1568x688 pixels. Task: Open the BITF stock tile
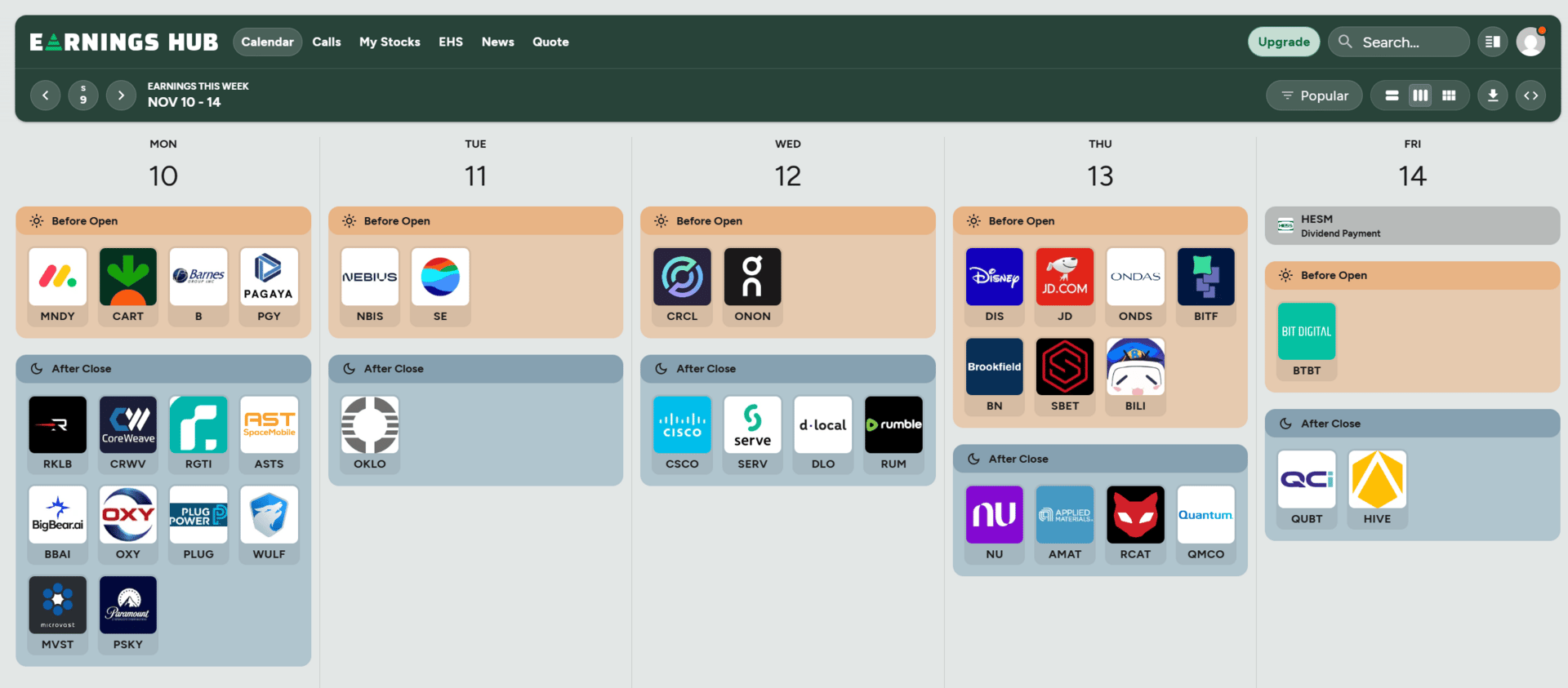1206,286
